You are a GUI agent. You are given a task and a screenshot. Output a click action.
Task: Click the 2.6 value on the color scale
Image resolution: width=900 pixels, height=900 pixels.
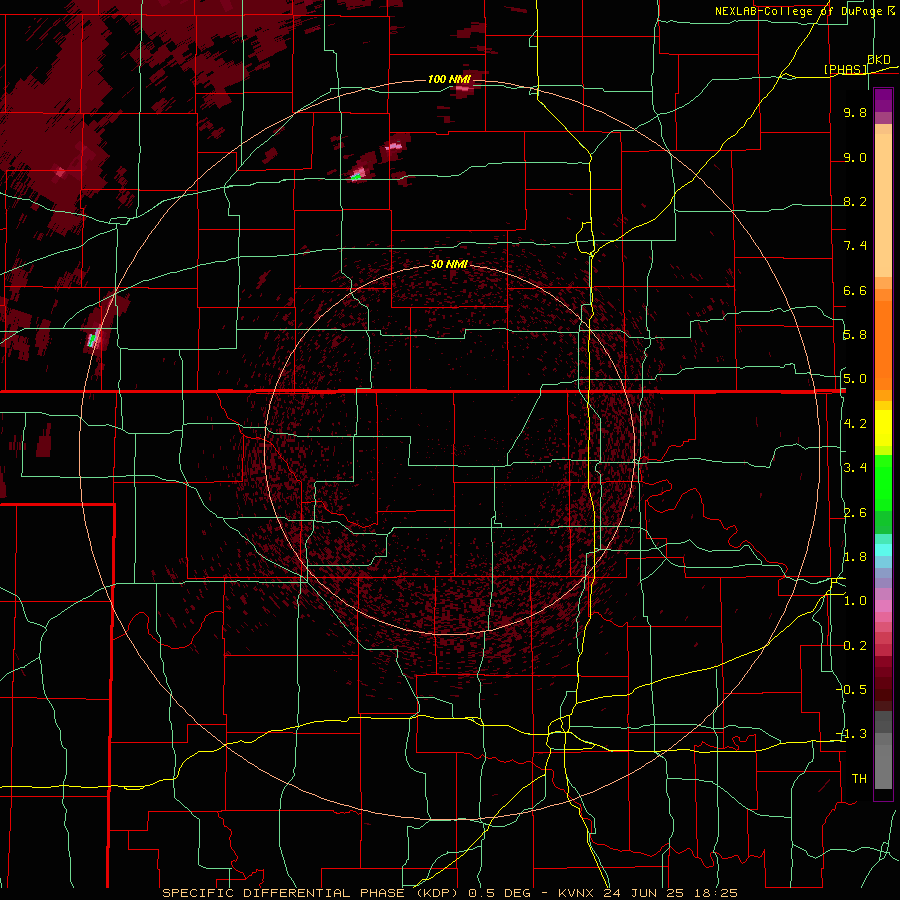855,513
